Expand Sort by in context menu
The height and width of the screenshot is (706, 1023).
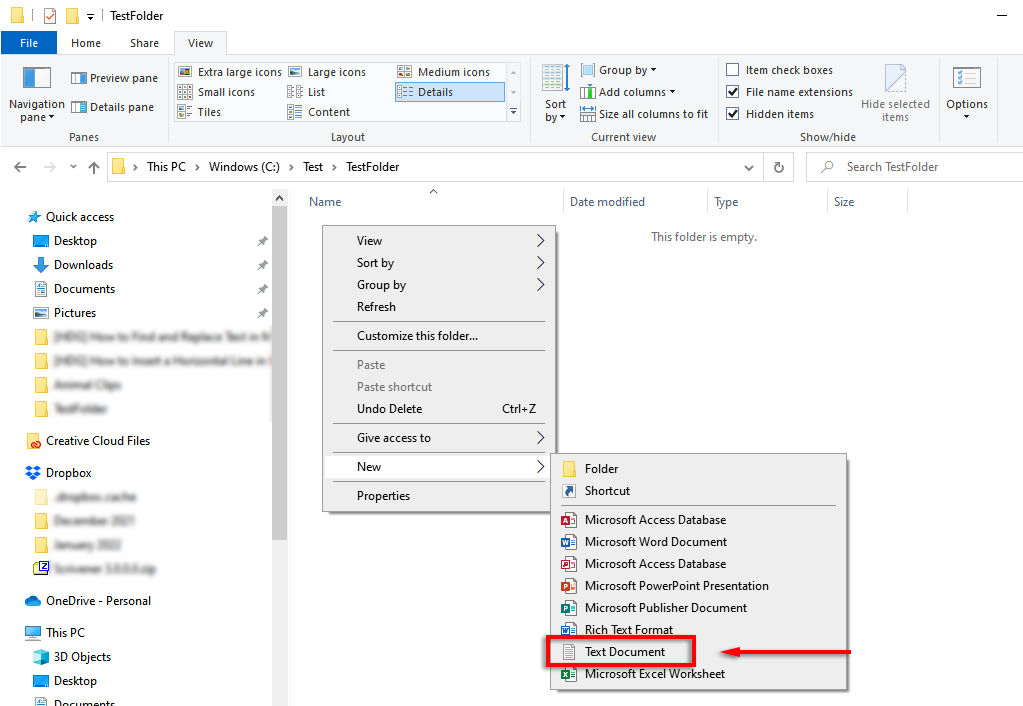pos(439,263)
